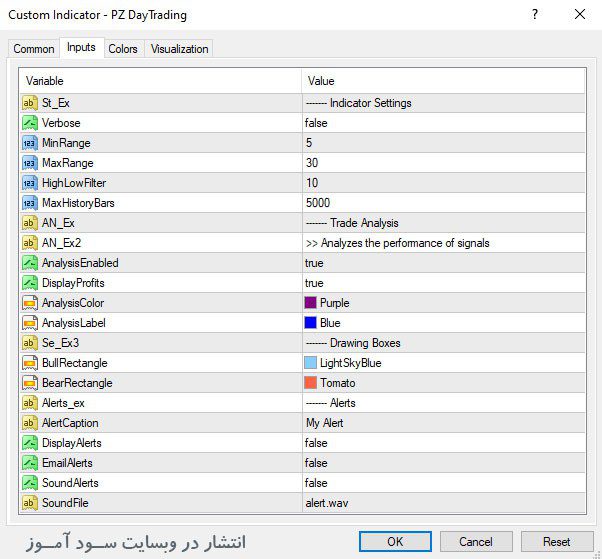Click the MaxRange value 30
The height and width of the screenshot is (559, 602).
(x=312, y=163)
